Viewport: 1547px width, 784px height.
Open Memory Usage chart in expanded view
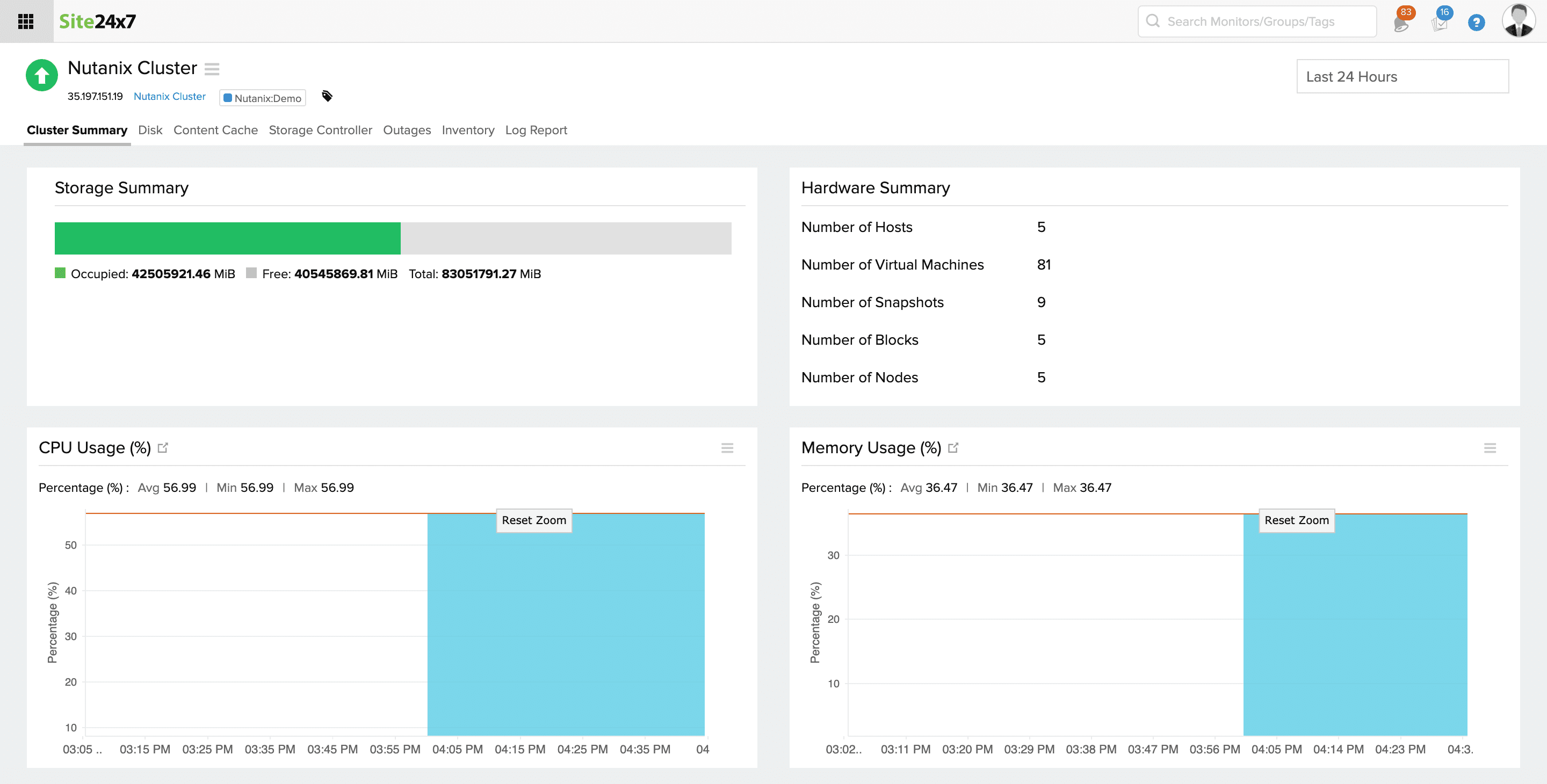tap(953, 447)
